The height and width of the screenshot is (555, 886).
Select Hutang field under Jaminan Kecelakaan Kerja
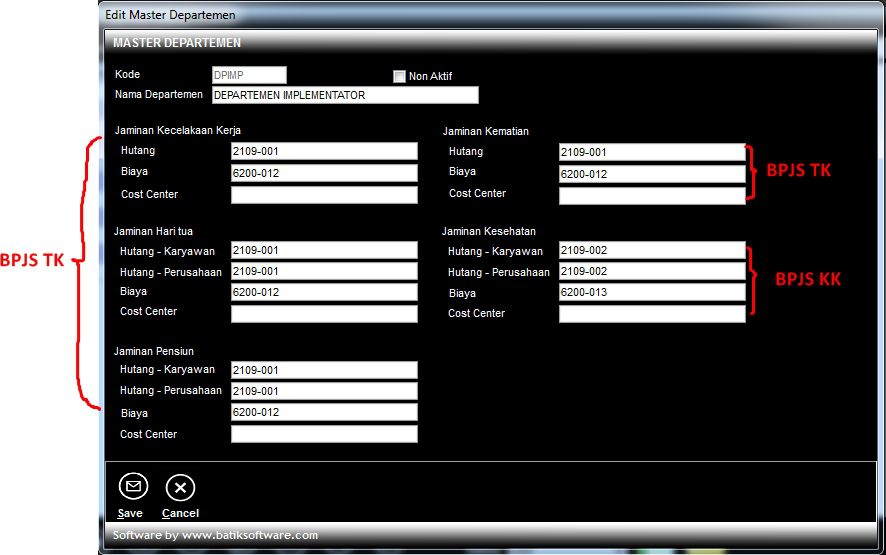(324, 151)
